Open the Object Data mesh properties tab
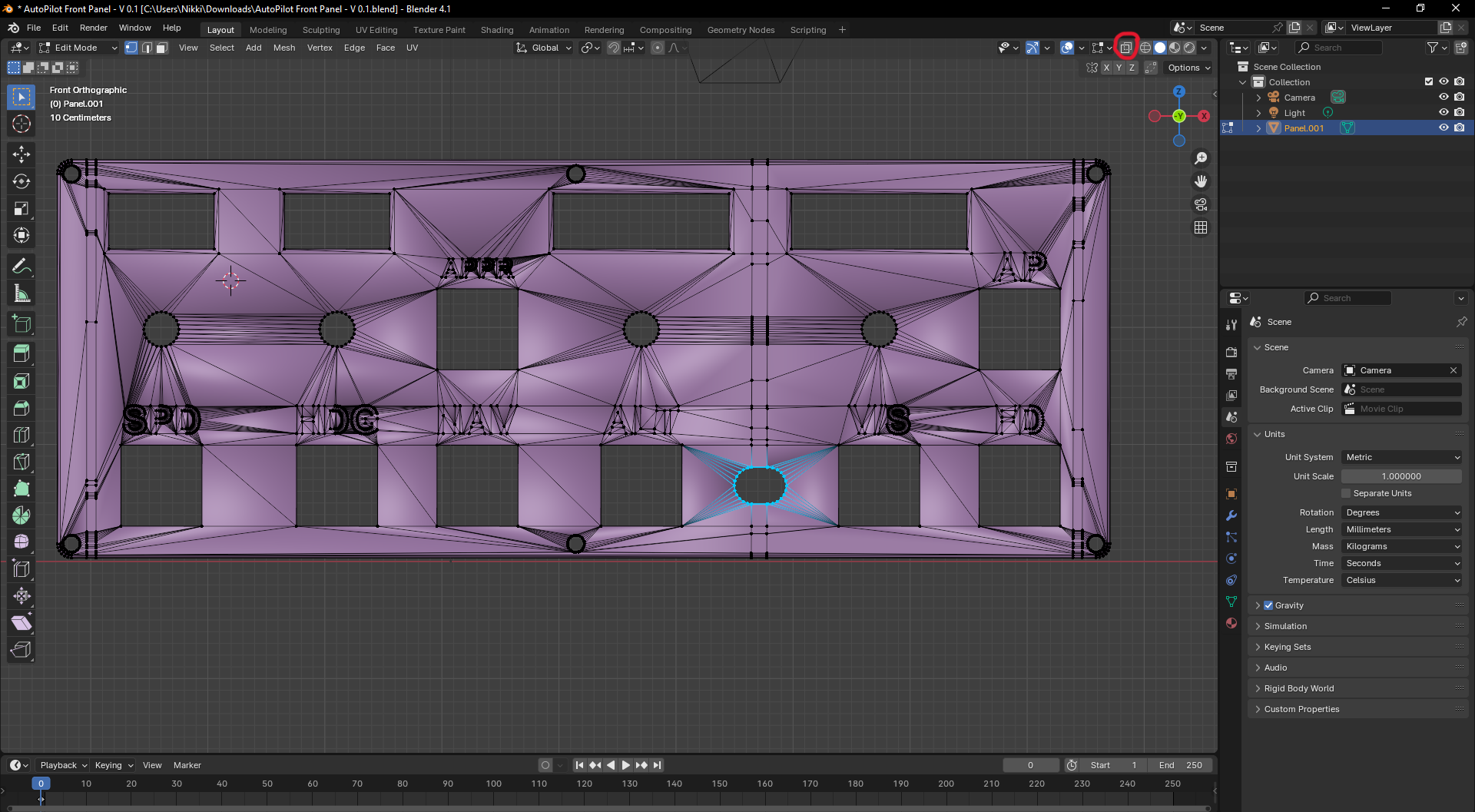 click(1231, 602)
